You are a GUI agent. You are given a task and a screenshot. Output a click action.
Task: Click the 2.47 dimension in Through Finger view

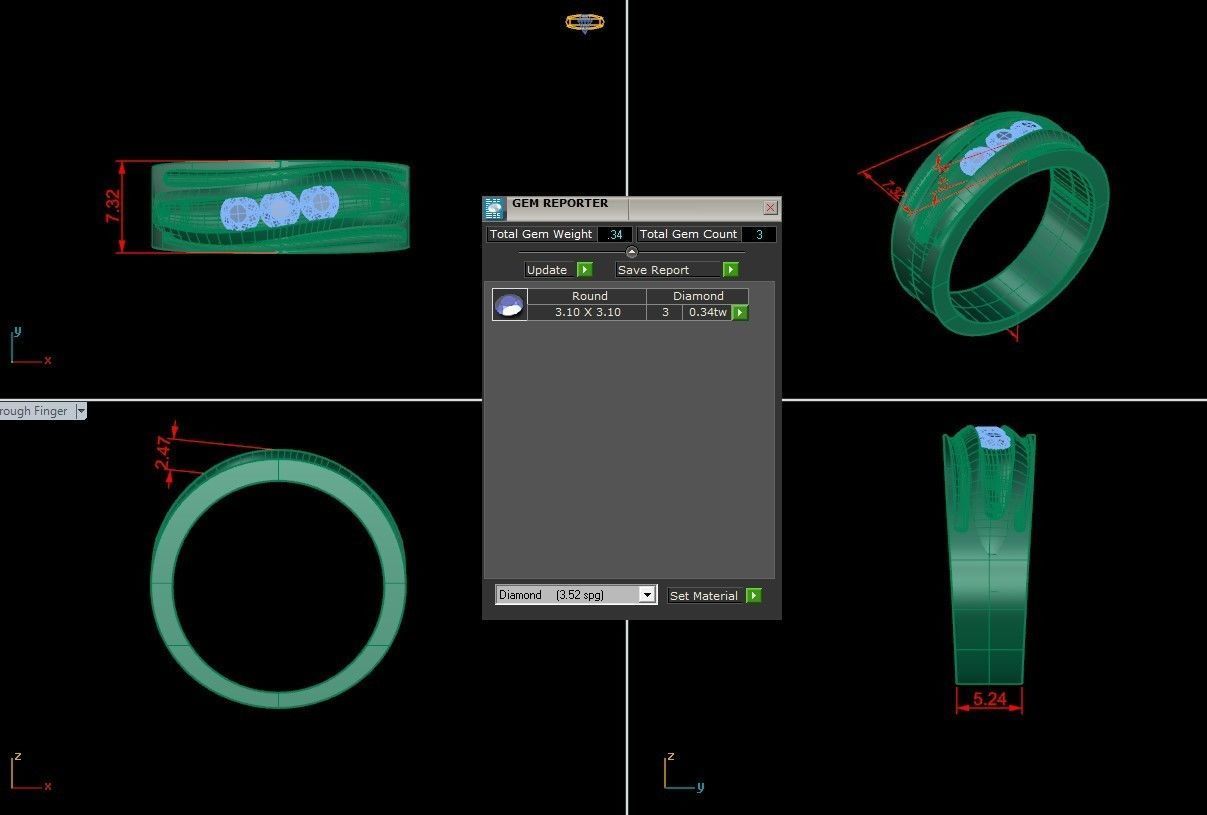click(163, 454)
